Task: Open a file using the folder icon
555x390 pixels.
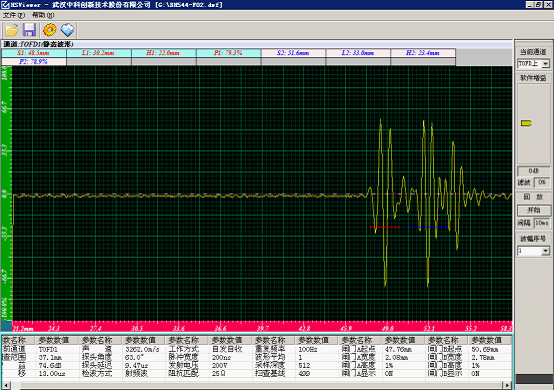Action: point(12,30)
